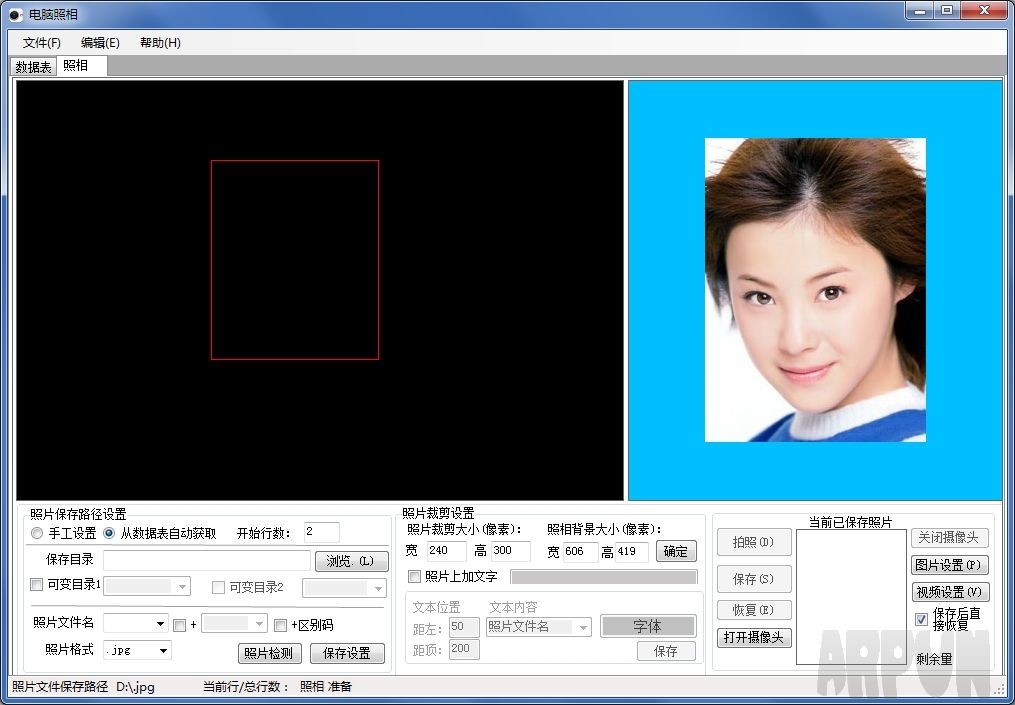Click the 保存(S) button

point(753,579)
